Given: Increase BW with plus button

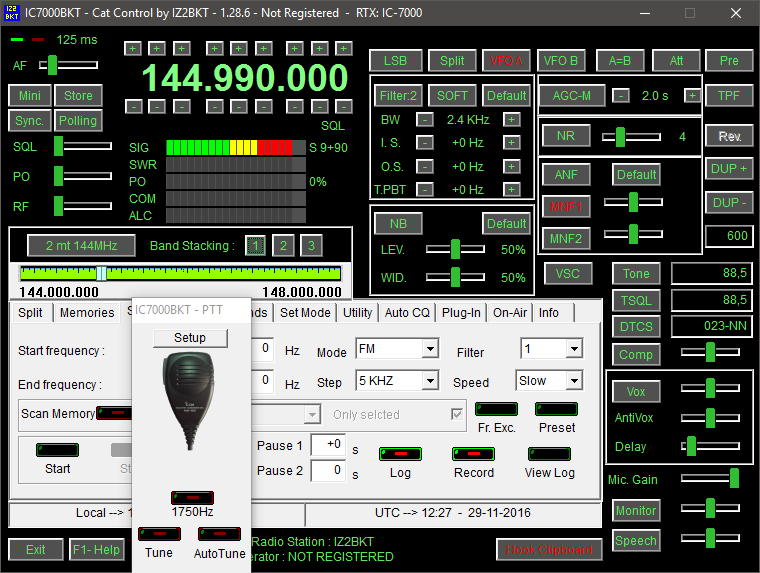Looking at the screenshot, I should pos(511,119).
